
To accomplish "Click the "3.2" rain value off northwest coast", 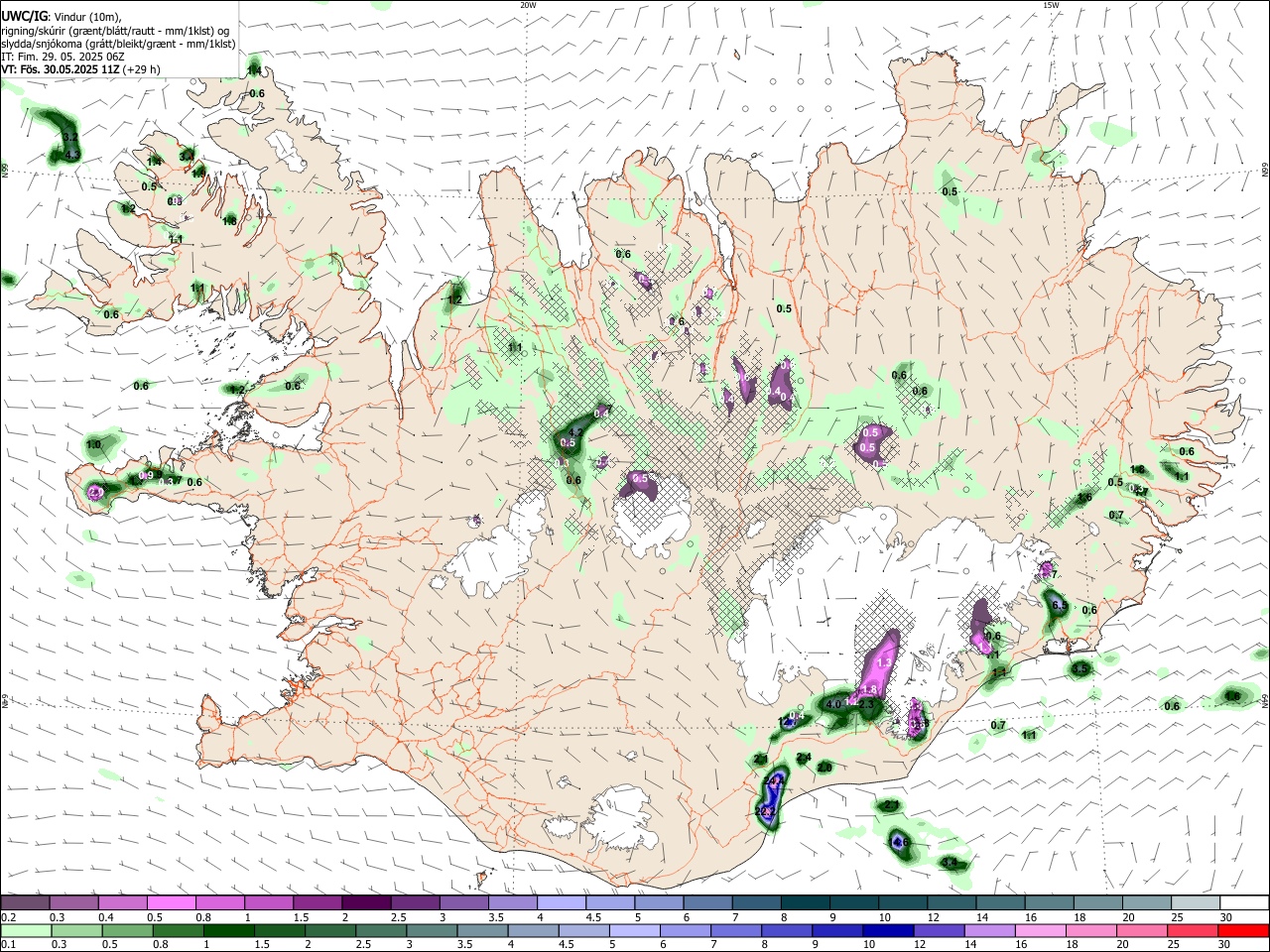I will click(69, 137).
